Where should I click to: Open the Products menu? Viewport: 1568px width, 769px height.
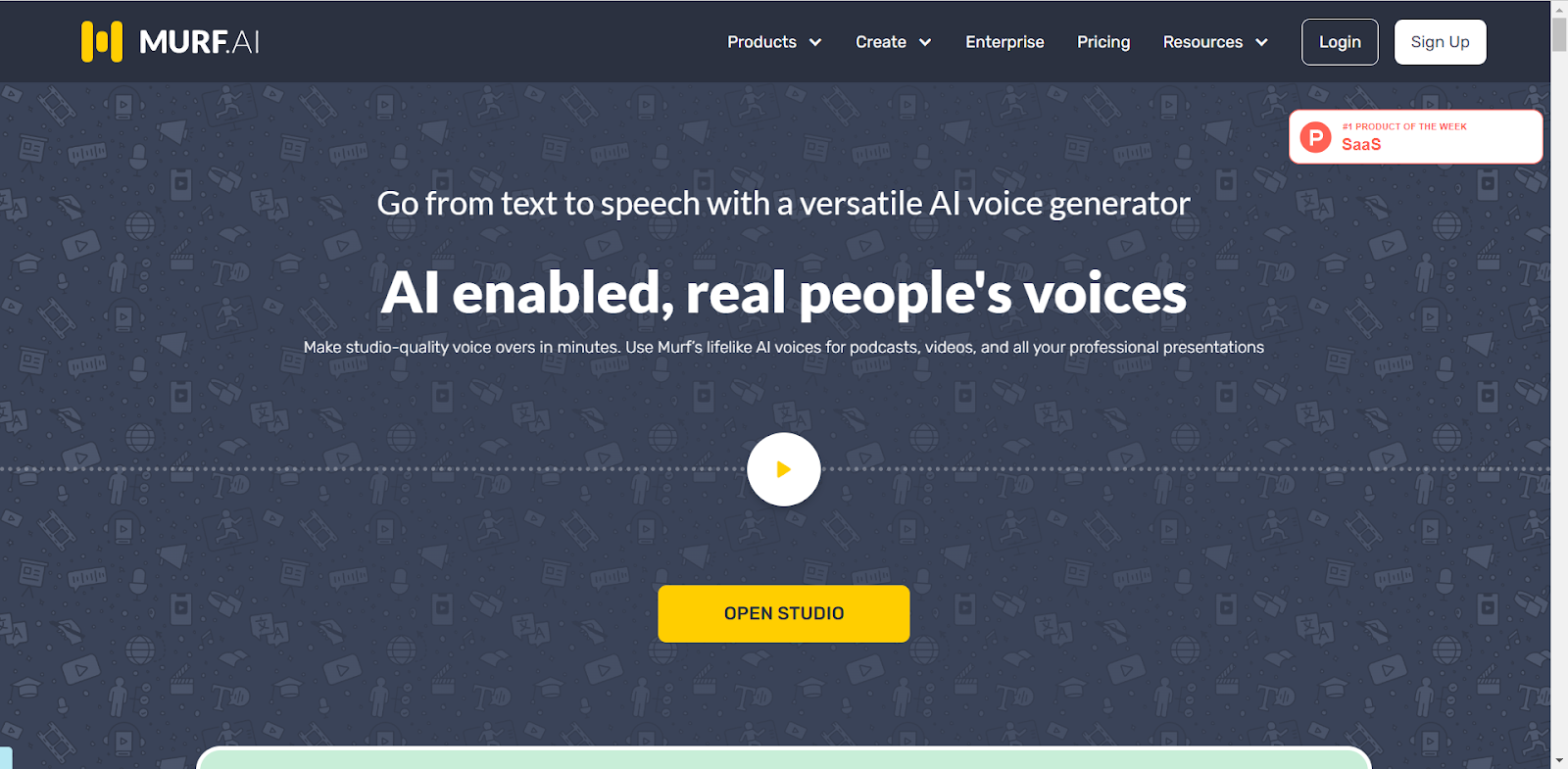pos(761,42)
